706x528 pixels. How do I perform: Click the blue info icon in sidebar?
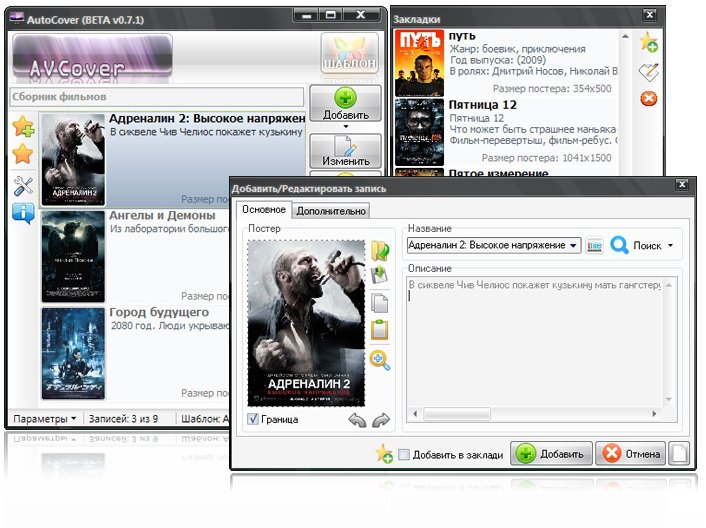tap(23, 213)
